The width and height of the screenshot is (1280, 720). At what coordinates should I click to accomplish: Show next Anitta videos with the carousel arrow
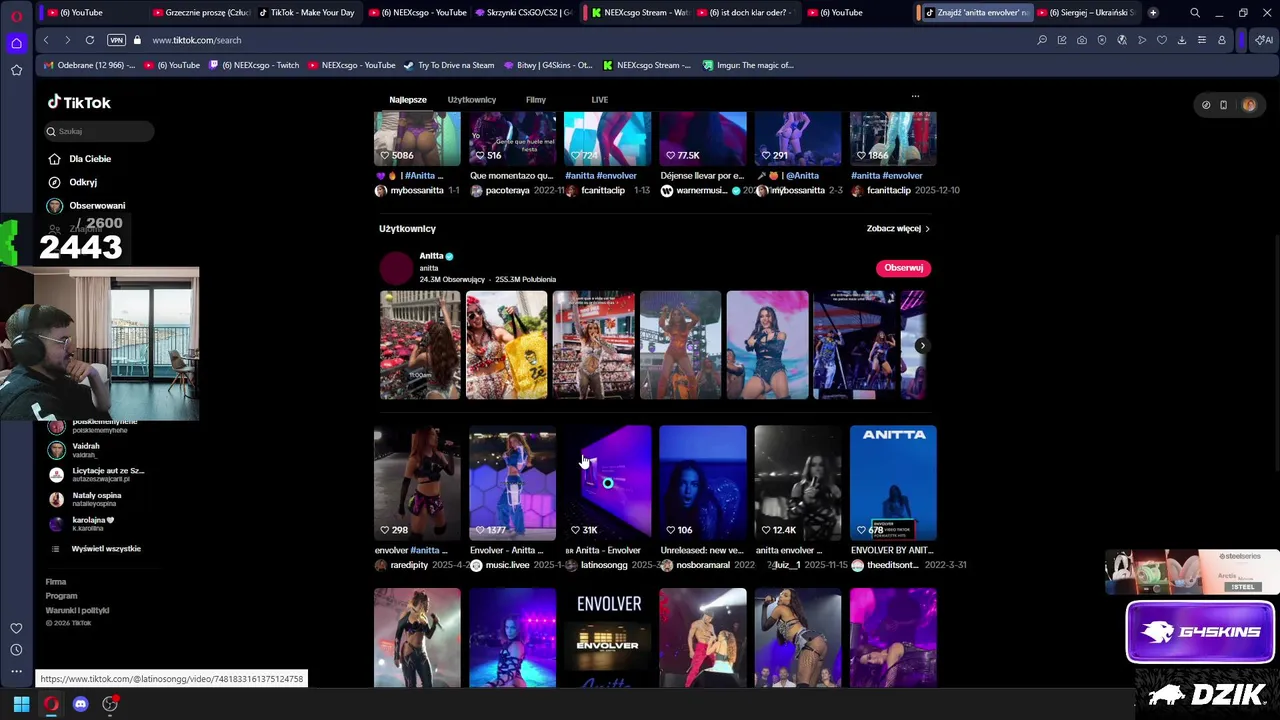tap(921, 346)
